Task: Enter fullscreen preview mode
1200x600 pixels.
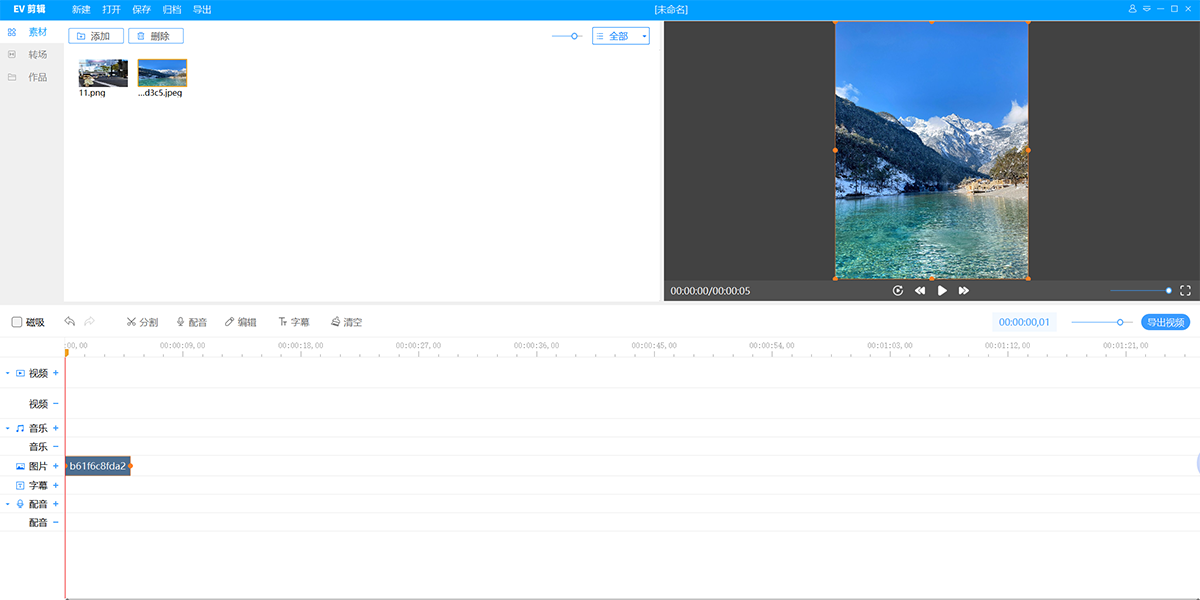Action: 1185,291
